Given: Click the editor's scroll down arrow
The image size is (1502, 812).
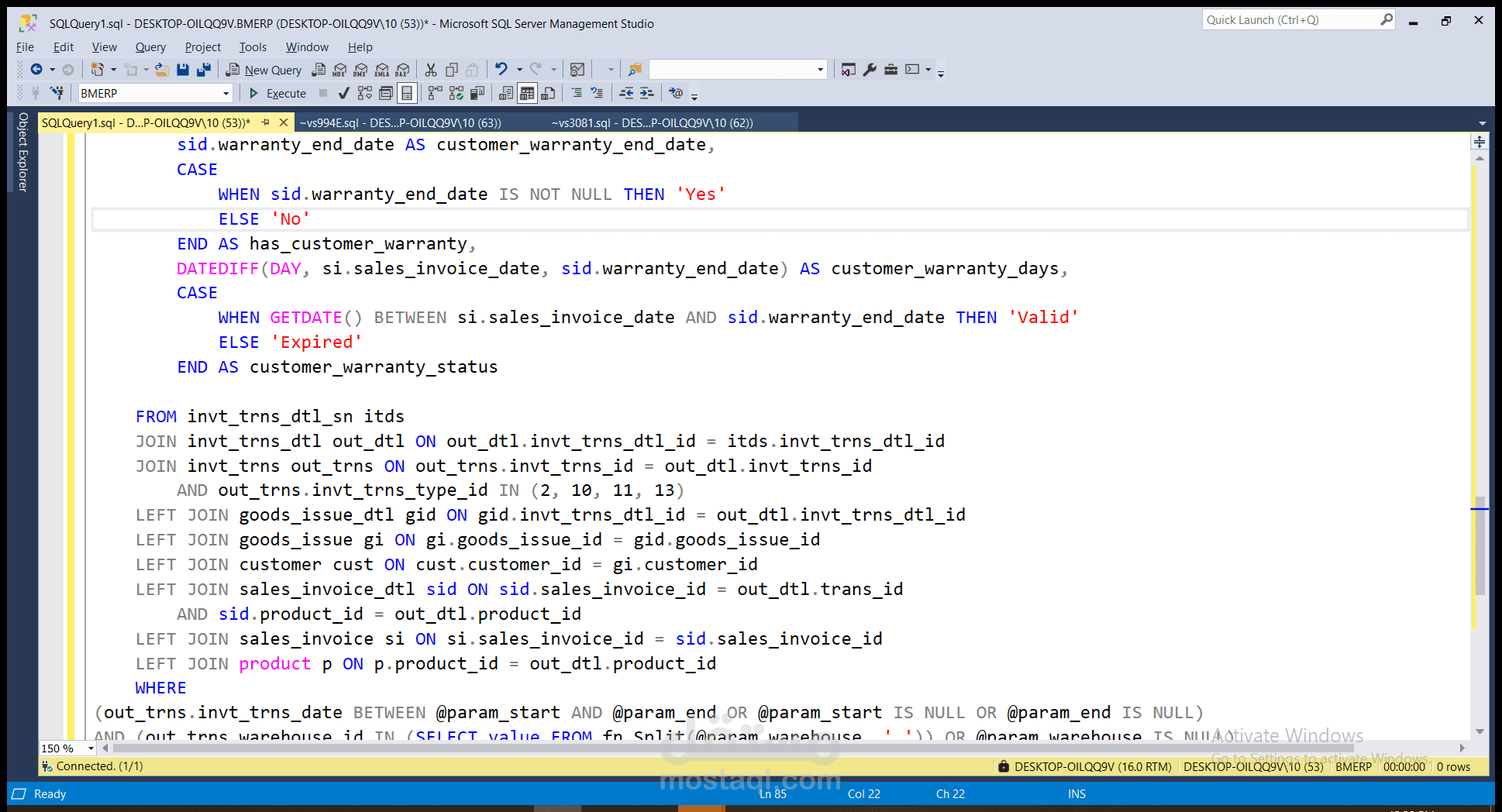Looking at the screenshot, I should click(x=1480, y=731).
